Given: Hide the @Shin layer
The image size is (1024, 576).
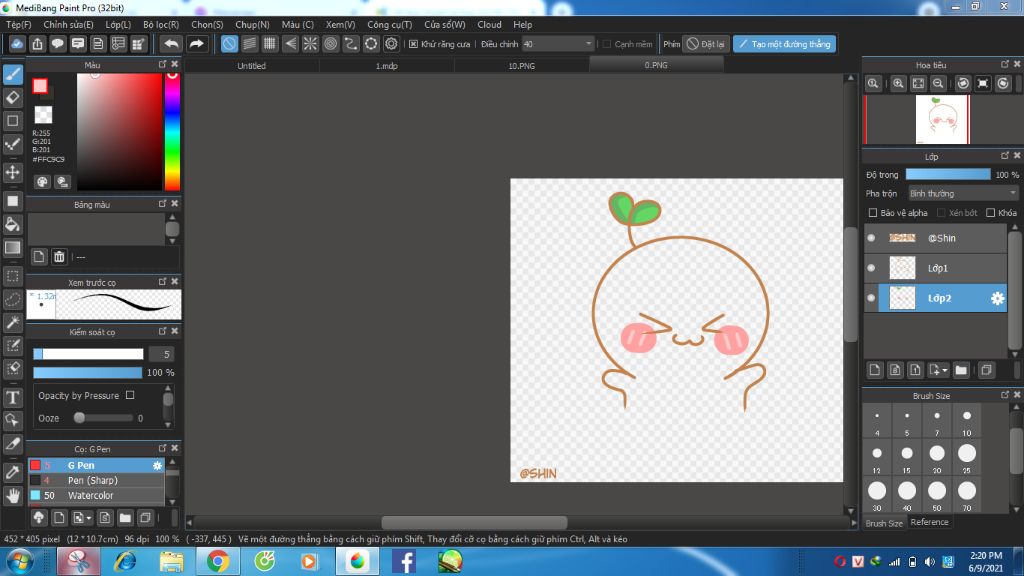Looking at the screenshot, I should click(x=871, y=238).
